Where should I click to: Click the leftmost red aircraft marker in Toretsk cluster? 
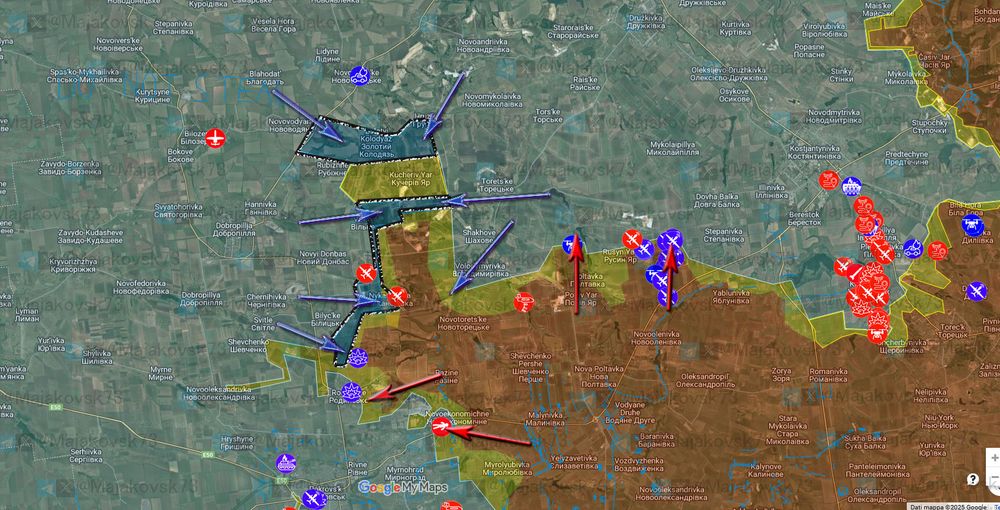[x=843, y=266]
